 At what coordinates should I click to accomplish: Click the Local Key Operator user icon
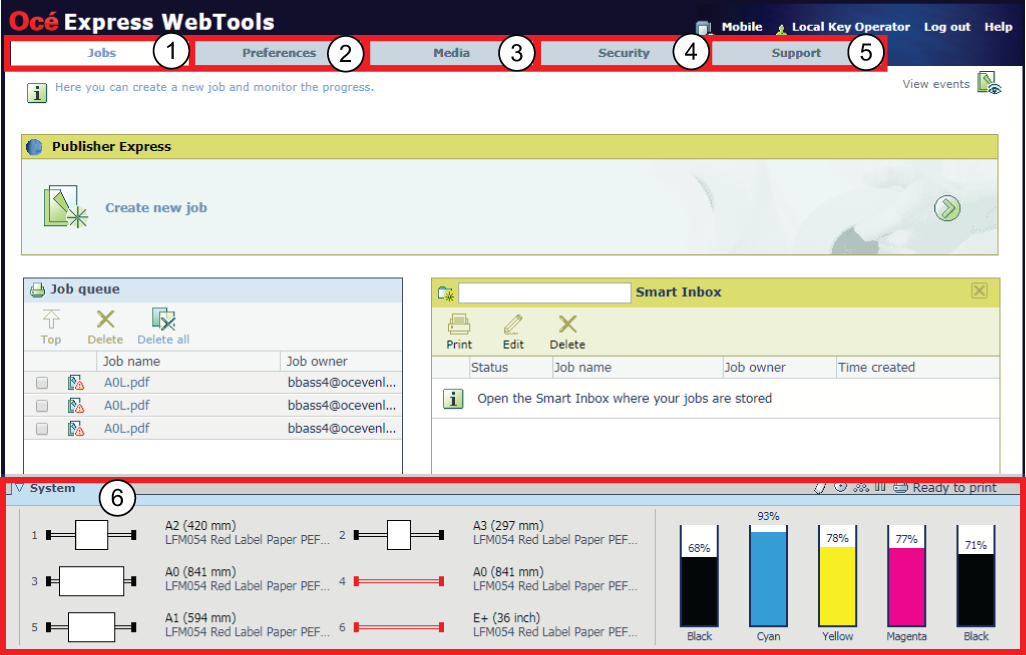(781, 29)
